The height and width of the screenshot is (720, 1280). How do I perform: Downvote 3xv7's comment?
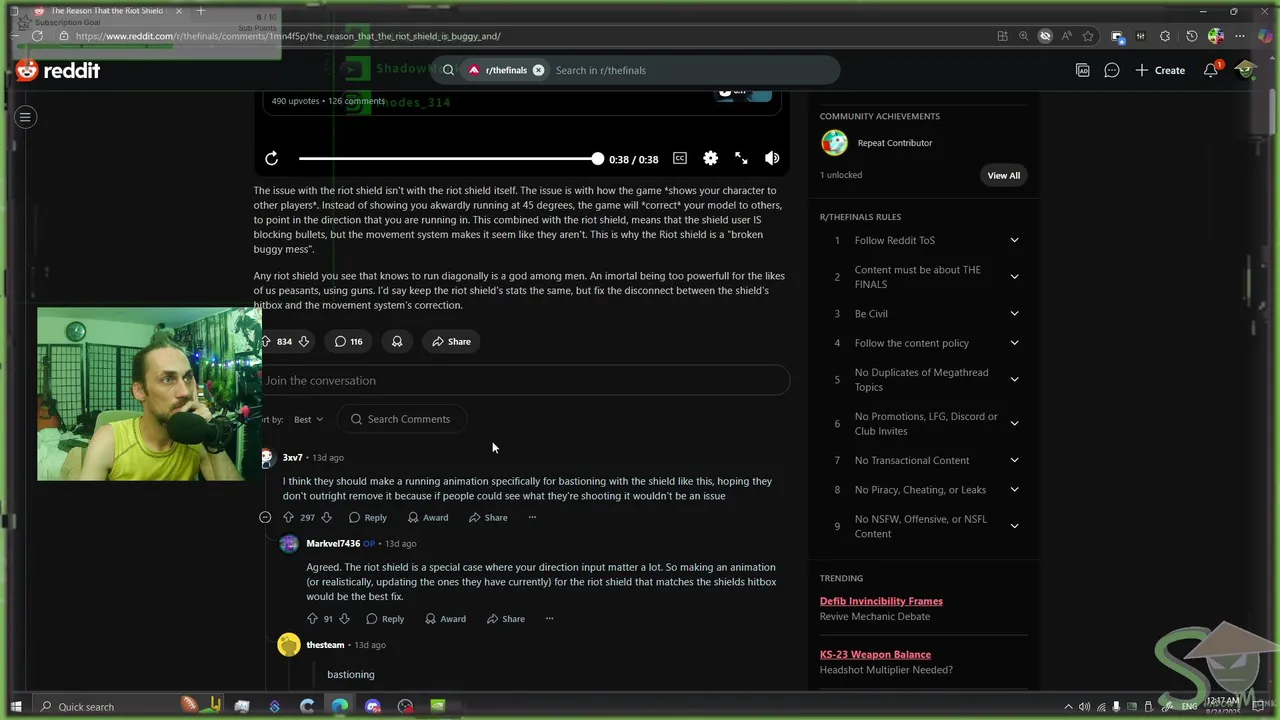(326, 518)
